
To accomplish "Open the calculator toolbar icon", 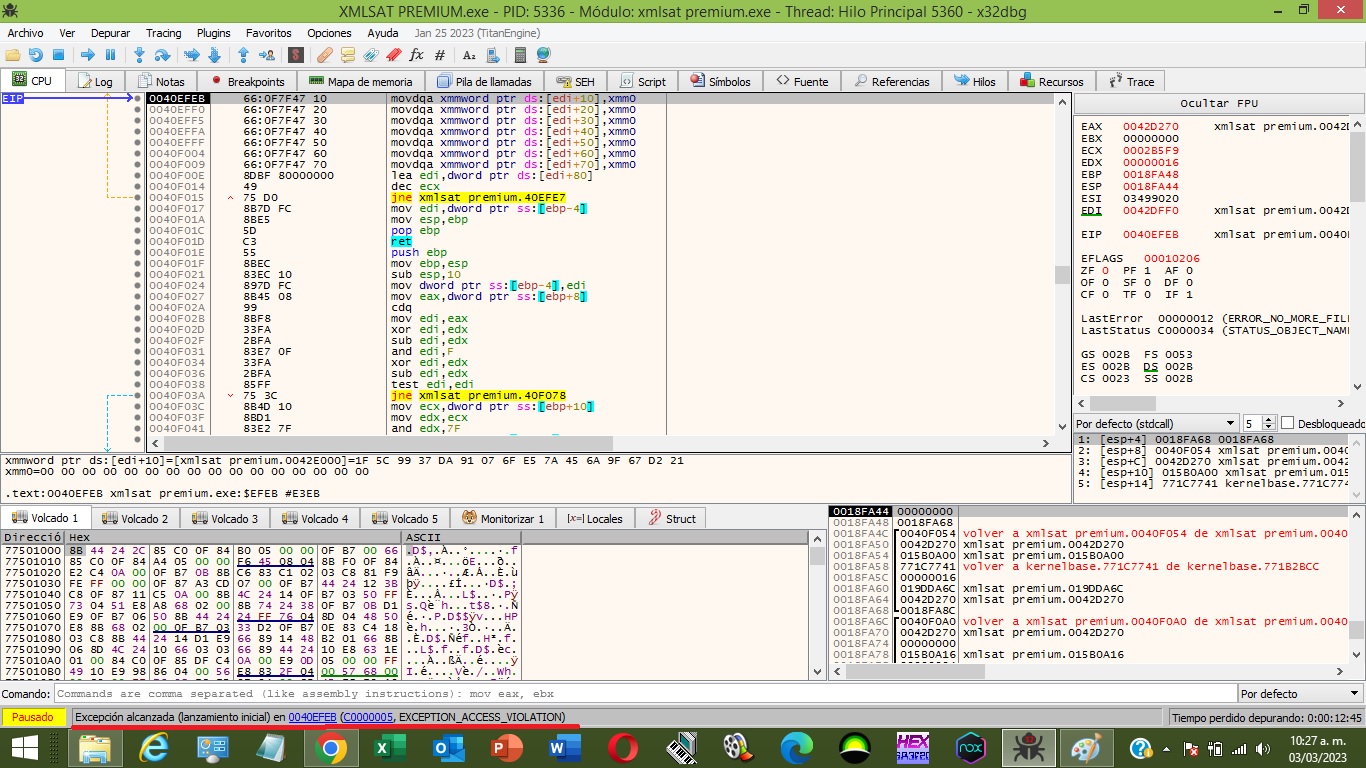I will click(520, 55).
